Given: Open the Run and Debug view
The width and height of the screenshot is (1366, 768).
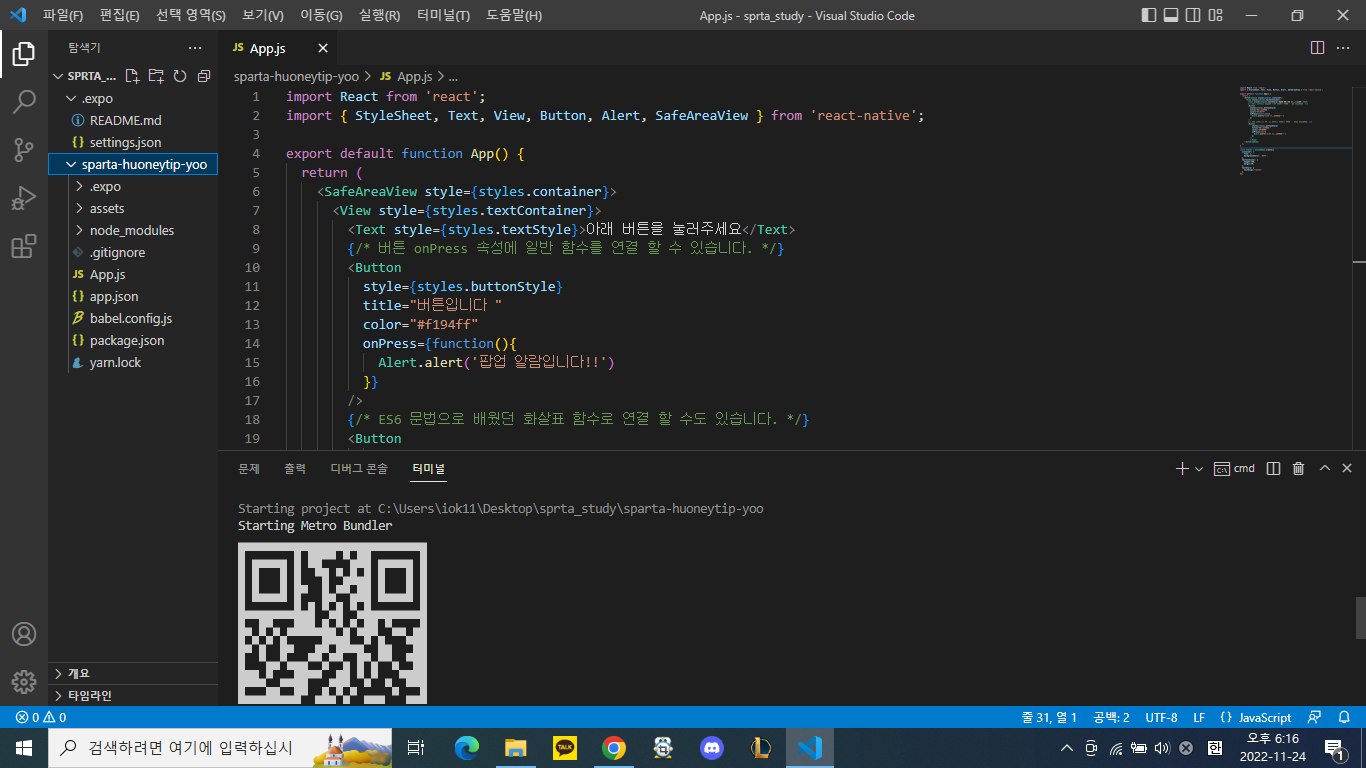Looking at the screenshot, I should pos(24,198).
